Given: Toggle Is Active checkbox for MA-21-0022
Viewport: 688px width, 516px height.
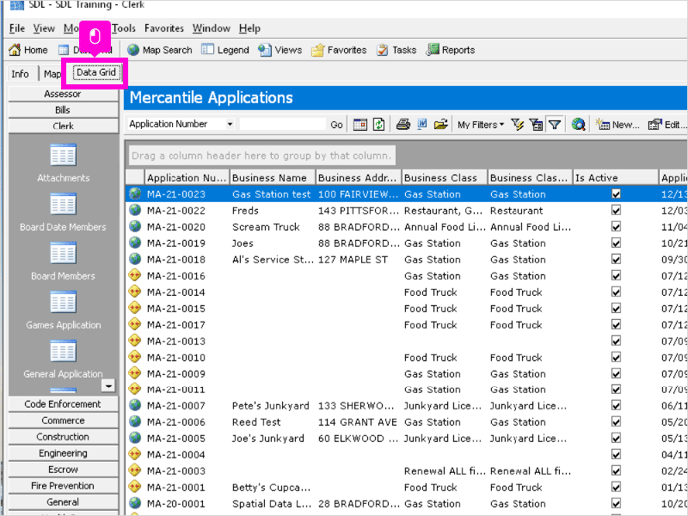Looking at the screenshot, I should (616, 210).
